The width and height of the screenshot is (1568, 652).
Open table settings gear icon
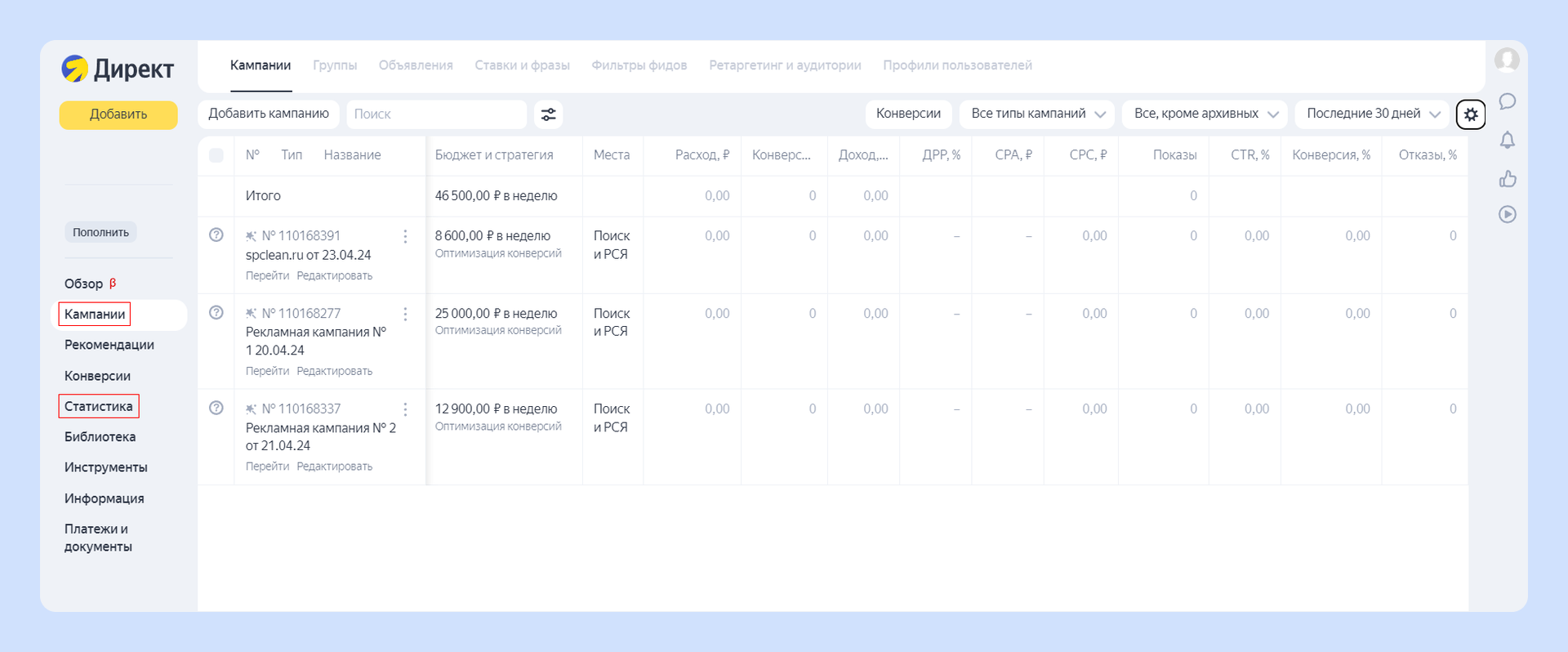pyautogui.click(x=1471, y=114)
